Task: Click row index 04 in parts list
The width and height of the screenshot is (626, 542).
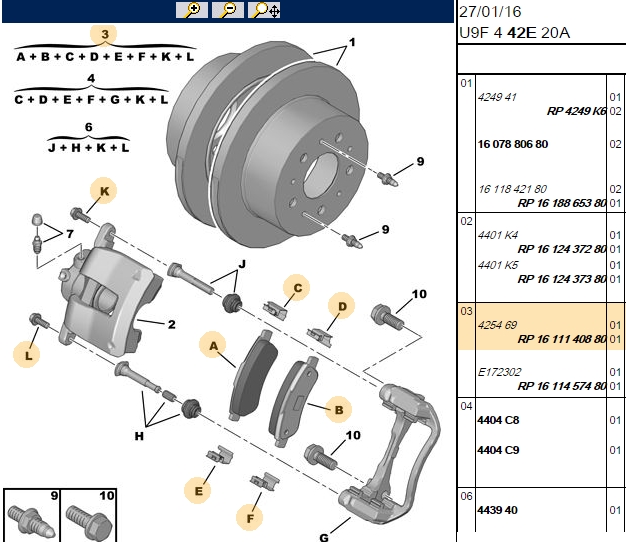Action: [x=466, y=406]
